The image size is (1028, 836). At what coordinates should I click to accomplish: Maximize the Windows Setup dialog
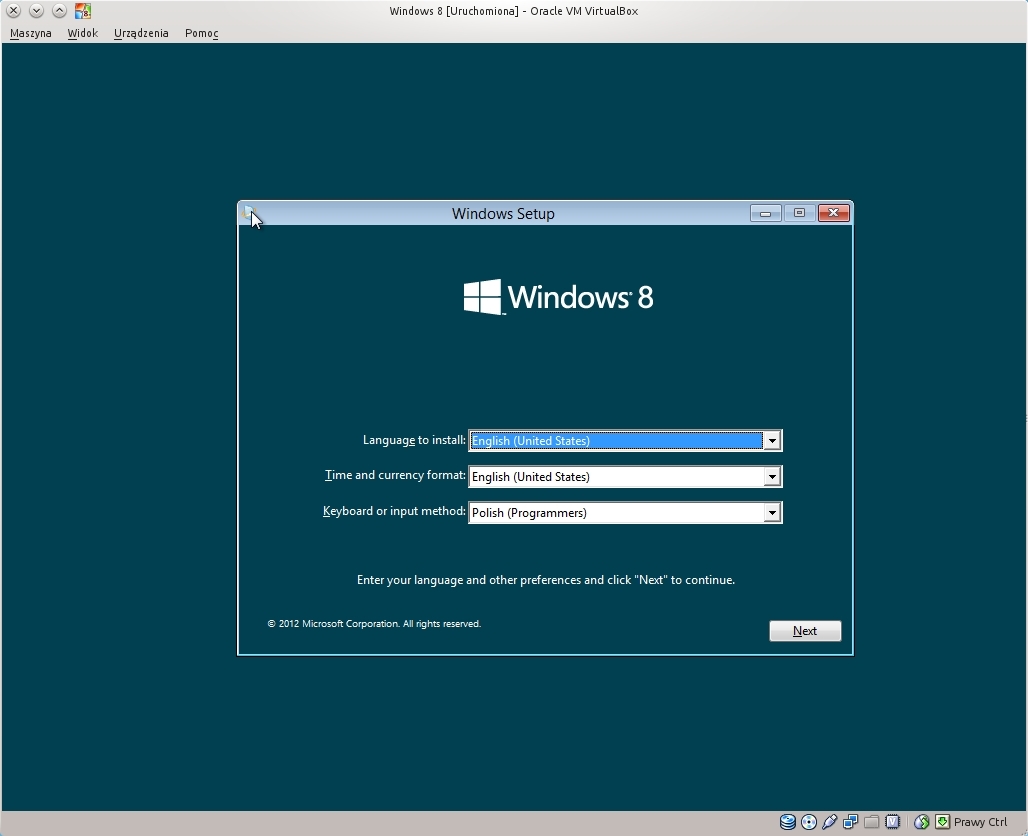pyautogui.click(x=799, y=213)
